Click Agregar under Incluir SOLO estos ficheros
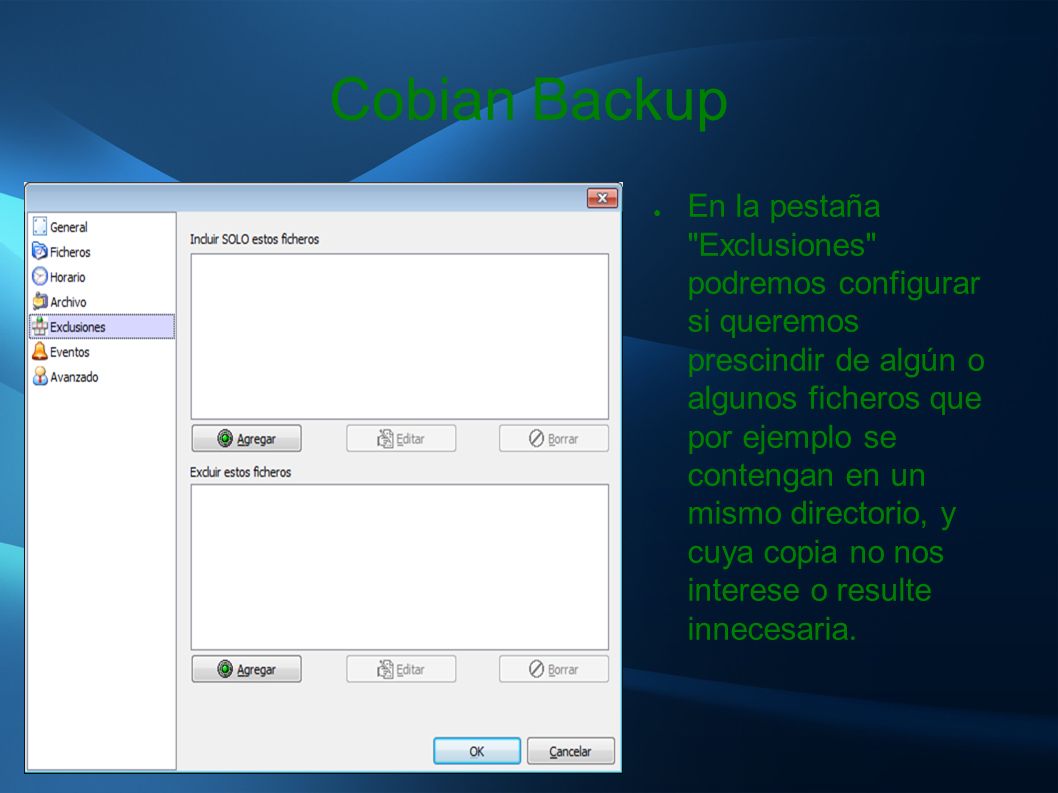The width and height of the screenshot is (1058, 793). pos(246,439)
